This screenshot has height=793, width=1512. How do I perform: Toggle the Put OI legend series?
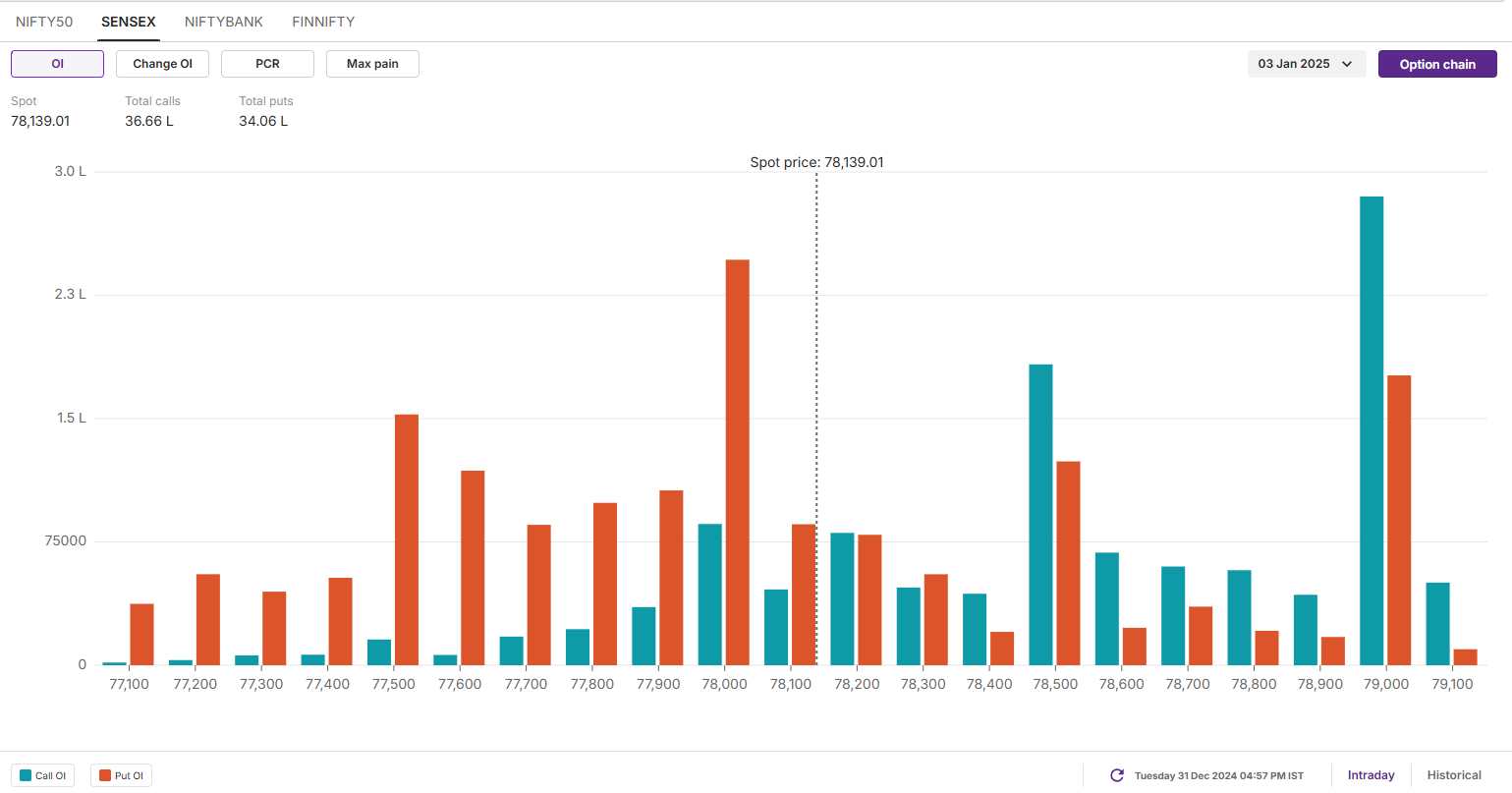point(122,775)
